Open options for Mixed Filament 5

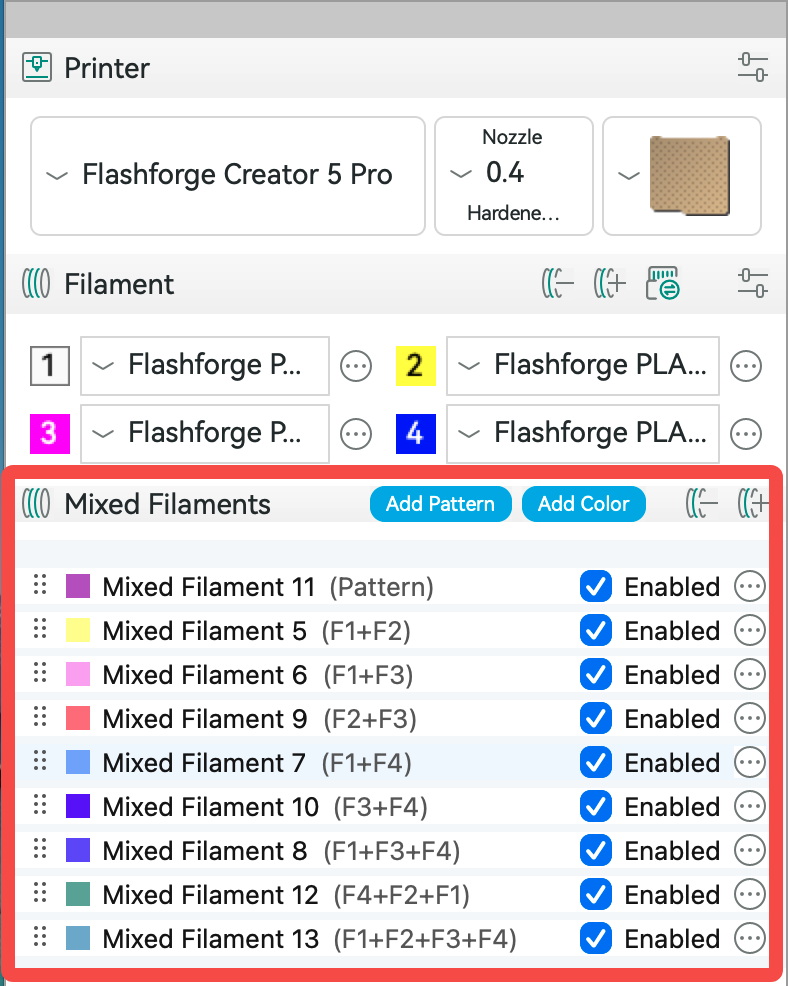pyautogui.click(x=750, y=631)
